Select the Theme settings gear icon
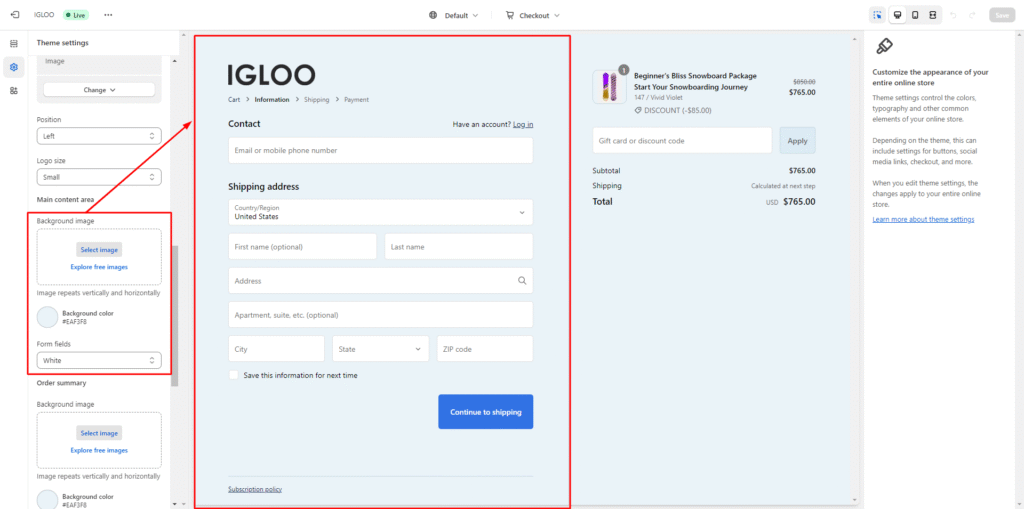The height and width of the screenshot is (509, 1024). [x=14, y=67]
